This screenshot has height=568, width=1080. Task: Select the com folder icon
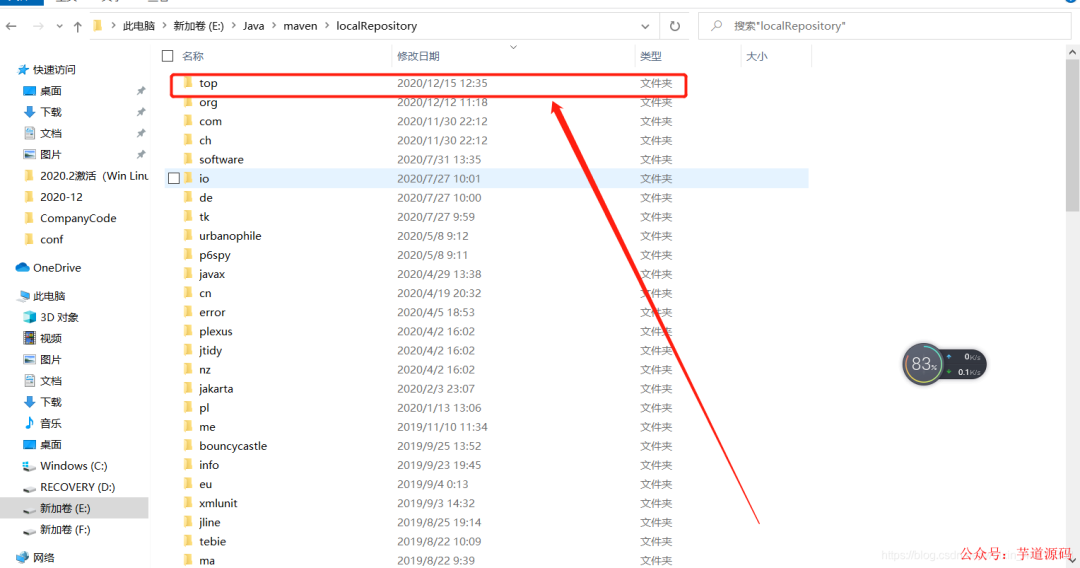[188, 121]
